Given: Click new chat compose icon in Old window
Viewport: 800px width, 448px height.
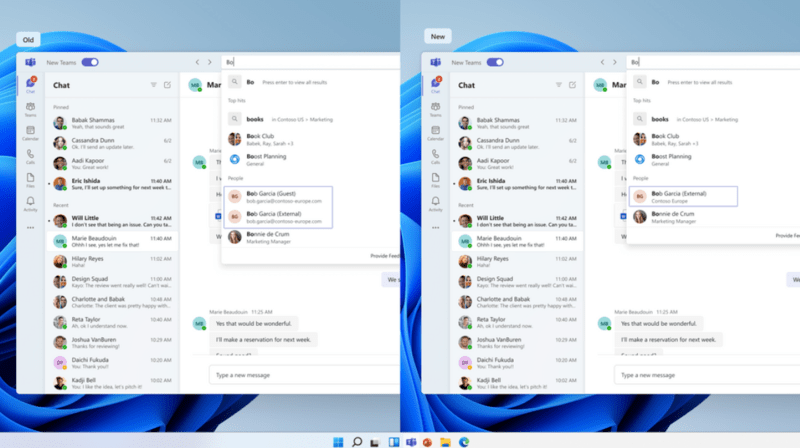Looking at the screenshot, I should (167, 85).
